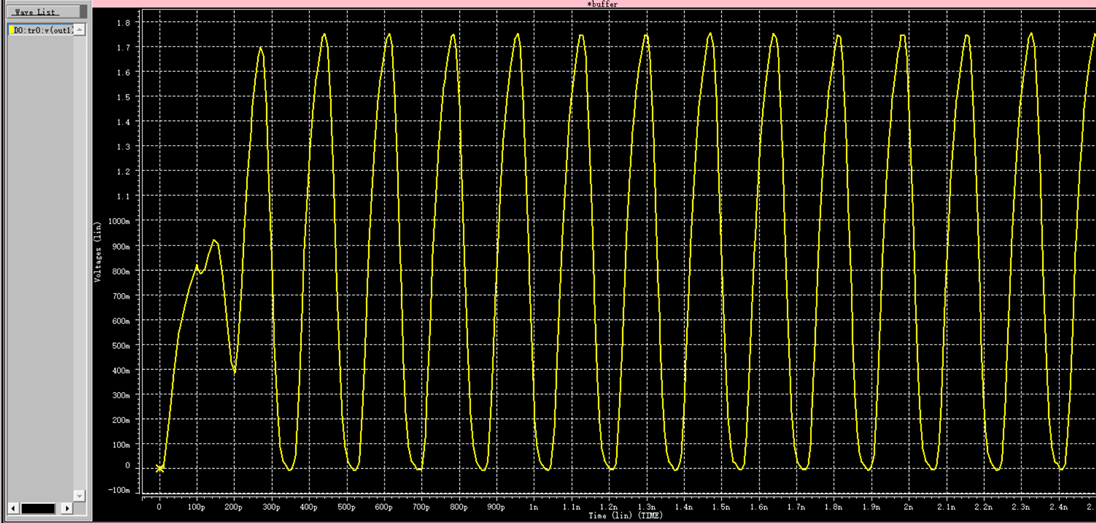Click the 100p tick label on time axis
1096x523 pixels.
pyautogui.click(x=196, y=506)
